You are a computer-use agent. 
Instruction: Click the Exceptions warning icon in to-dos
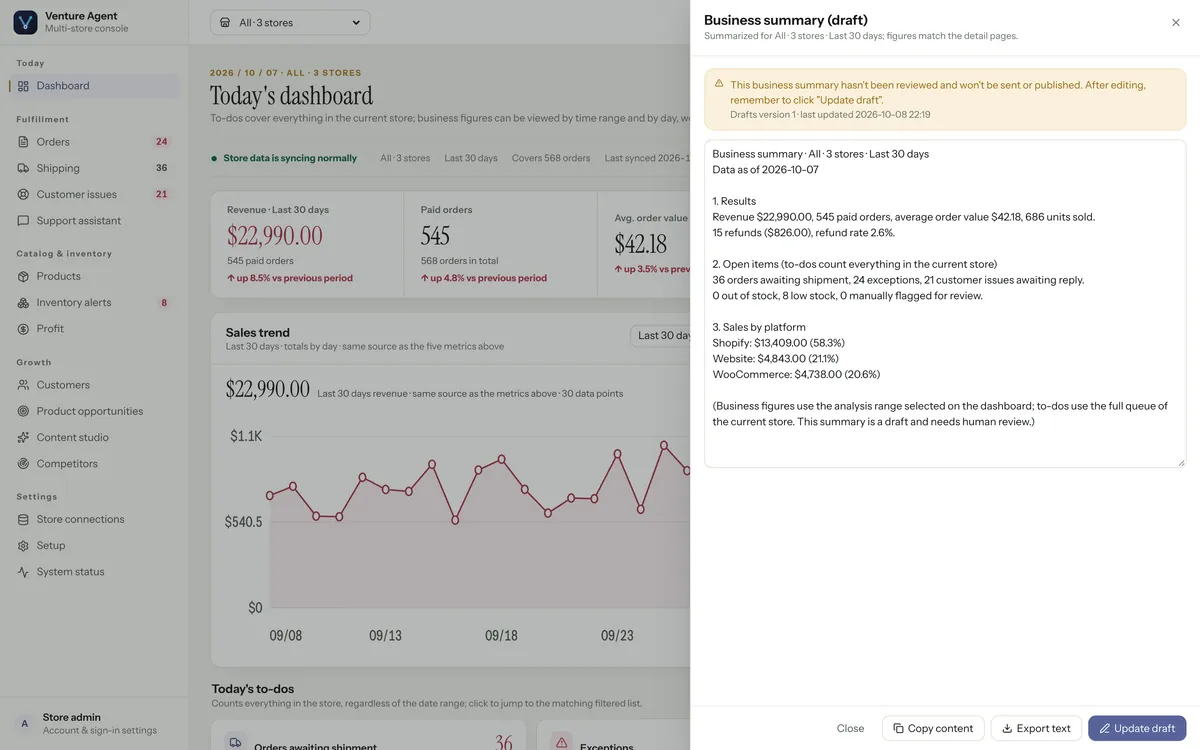click(x=561, y=743)
